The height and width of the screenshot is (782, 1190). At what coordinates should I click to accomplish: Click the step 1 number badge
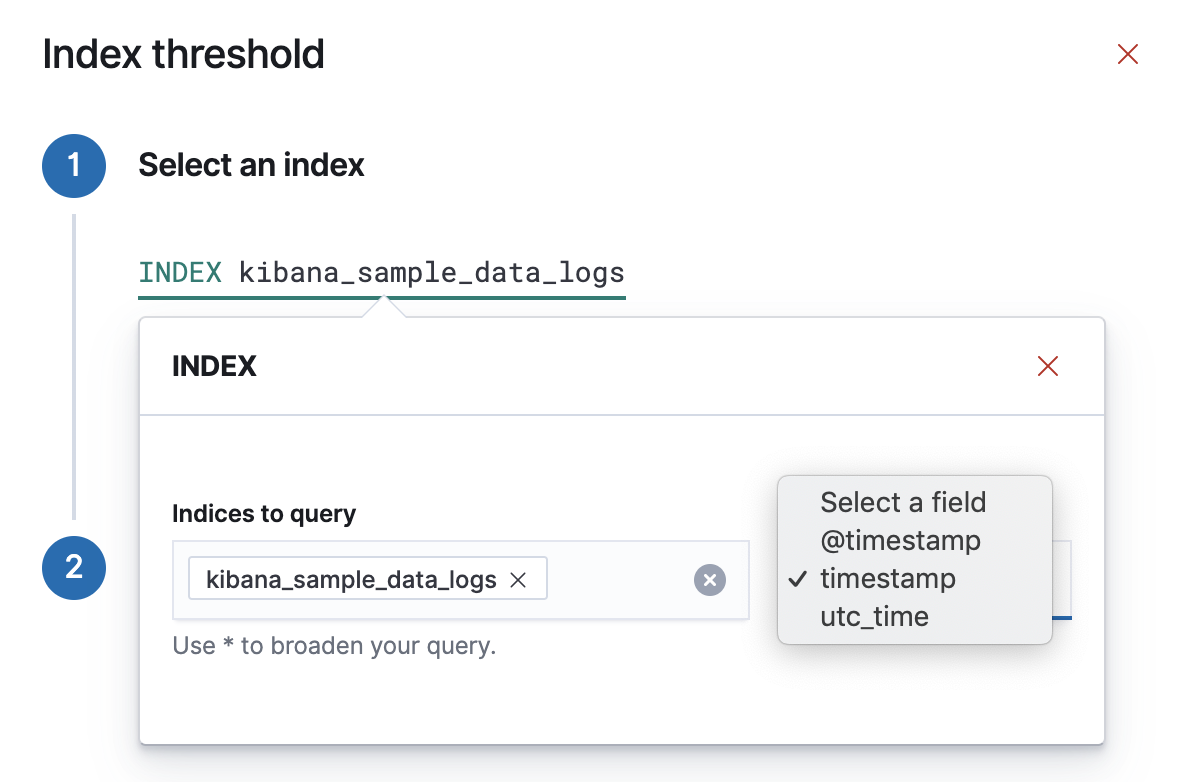[x=74, y=165]
